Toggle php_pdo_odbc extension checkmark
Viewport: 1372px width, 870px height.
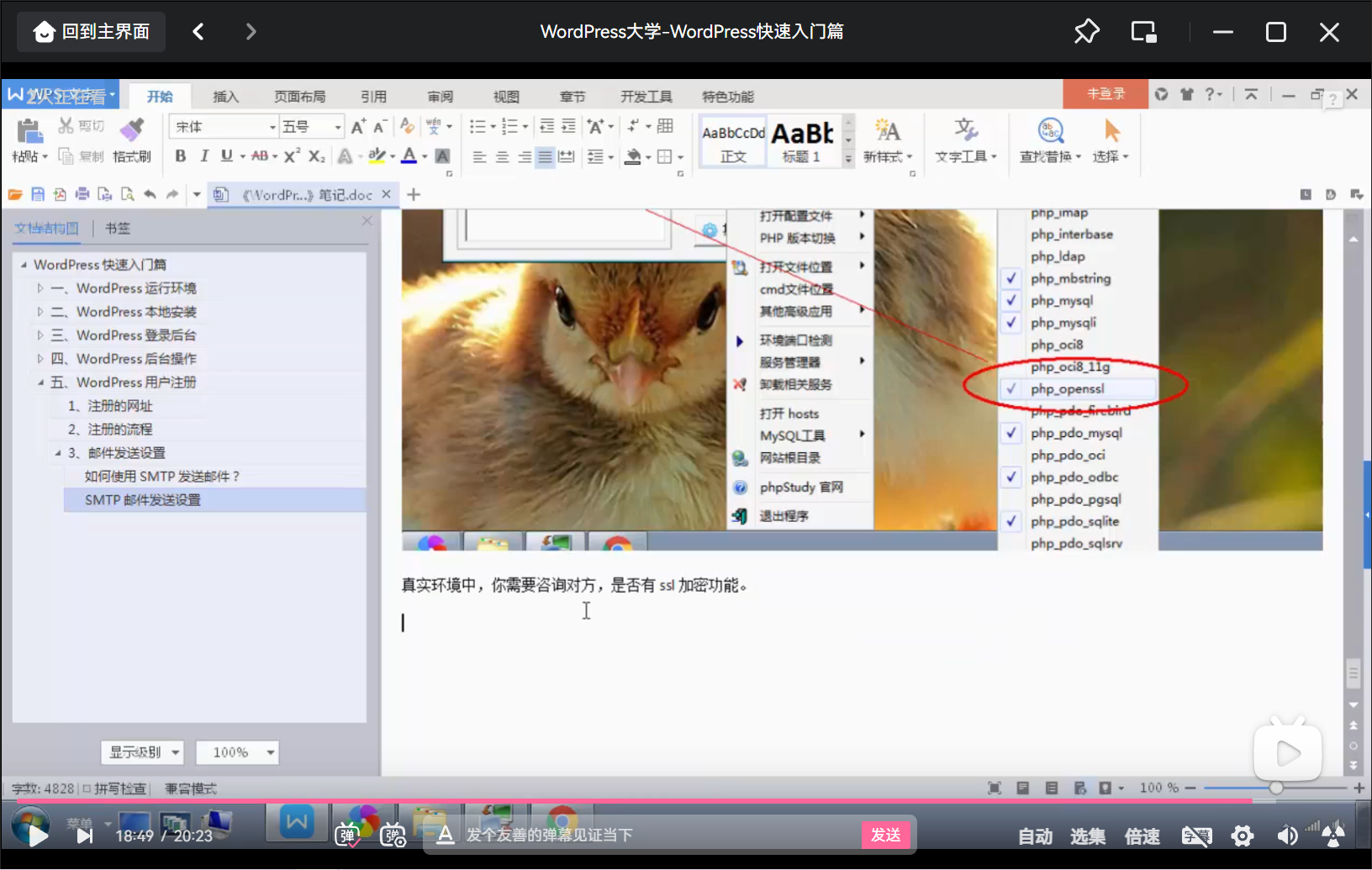(1011, 477)
